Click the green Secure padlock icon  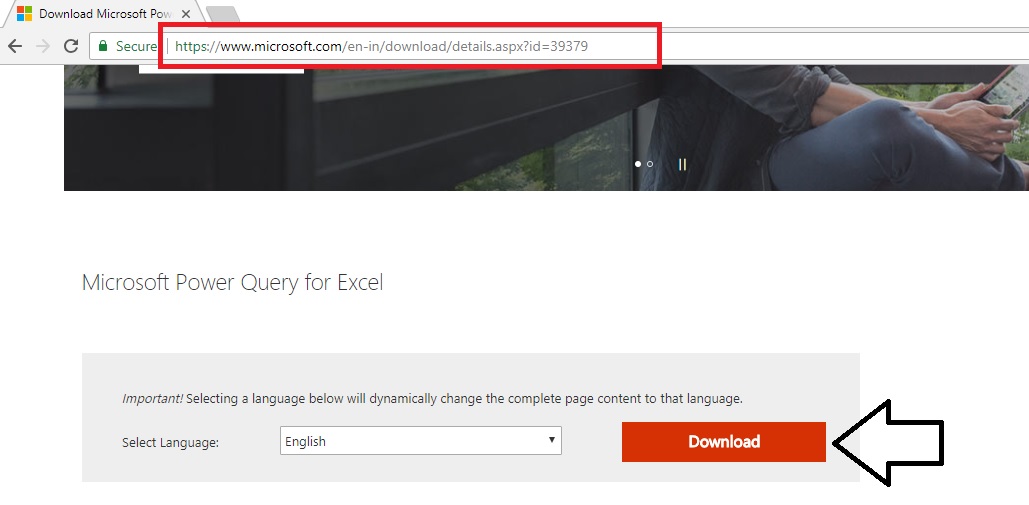[102, 46]
